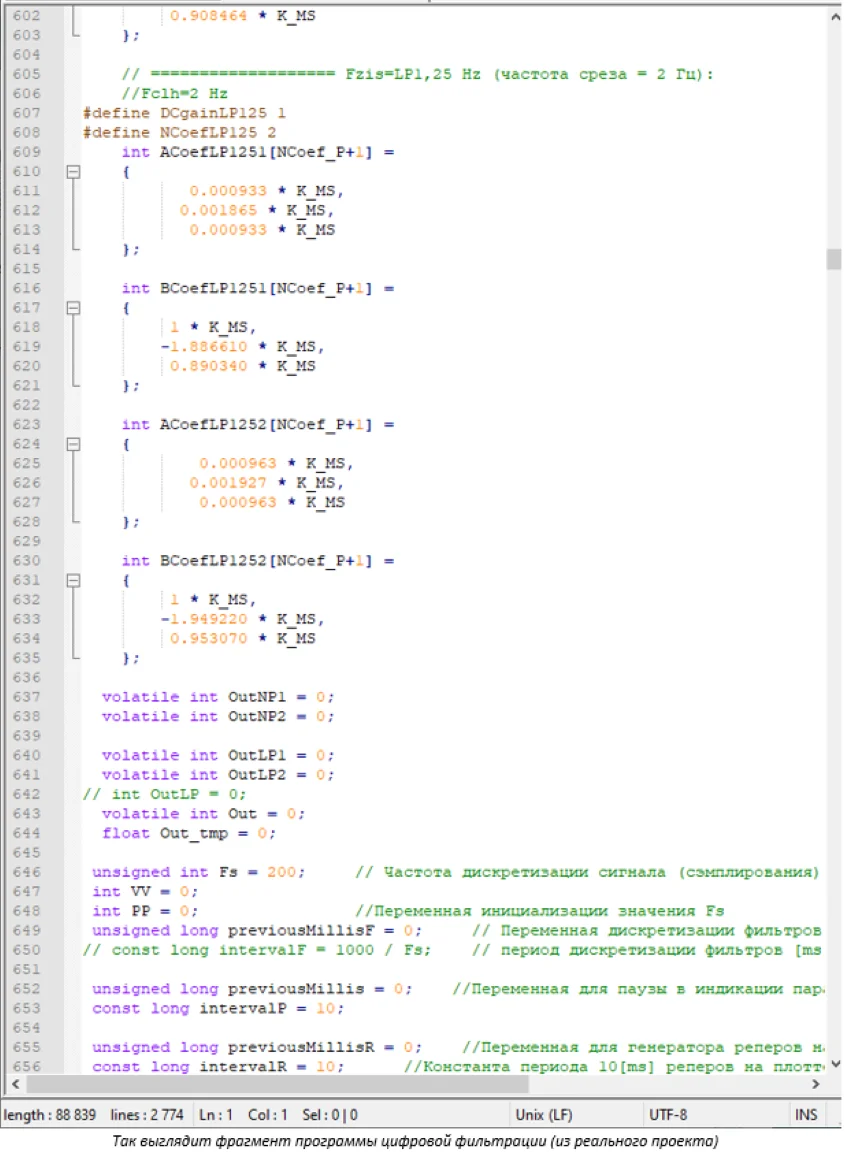
Task: Select line number 607 in the margin
Action: click(x=26, y=113)
